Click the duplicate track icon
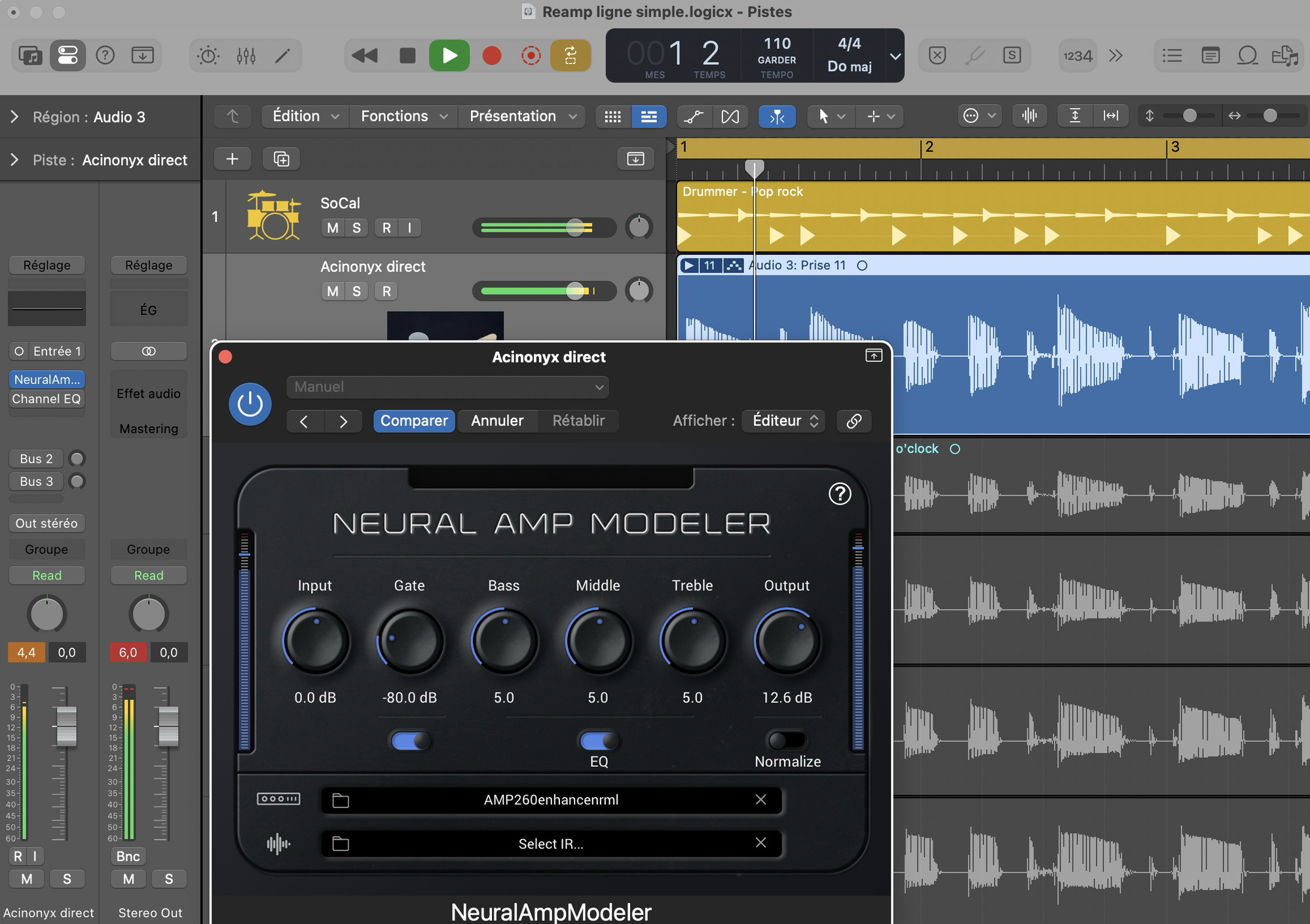 click(281, 158)
